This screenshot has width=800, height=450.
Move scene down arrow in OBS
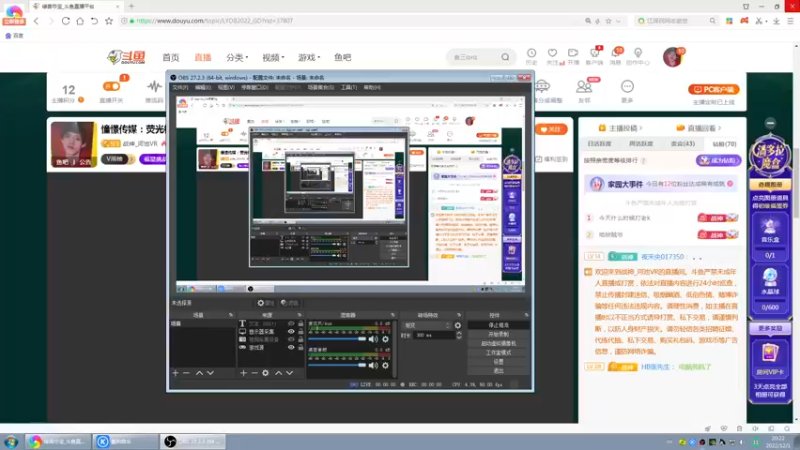coord(210,373)
